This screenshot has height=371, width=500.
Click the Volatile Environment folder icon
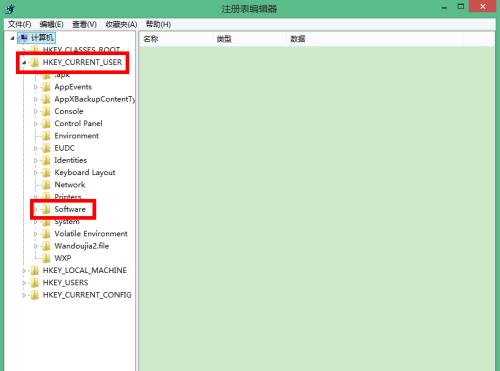tap(46, 234)
